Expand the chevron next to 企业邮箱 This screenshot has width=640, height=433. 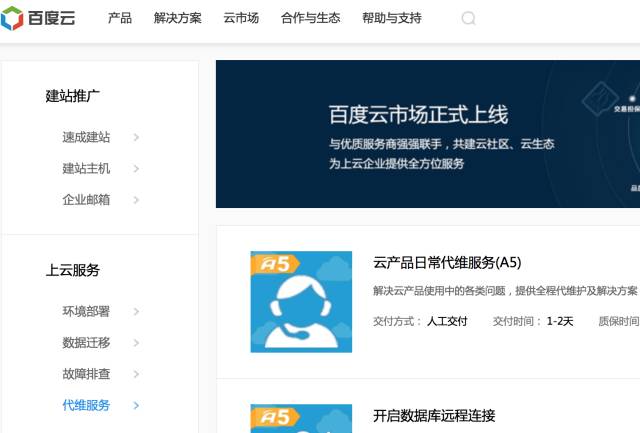pyautogui.click(x=136, y=200)
